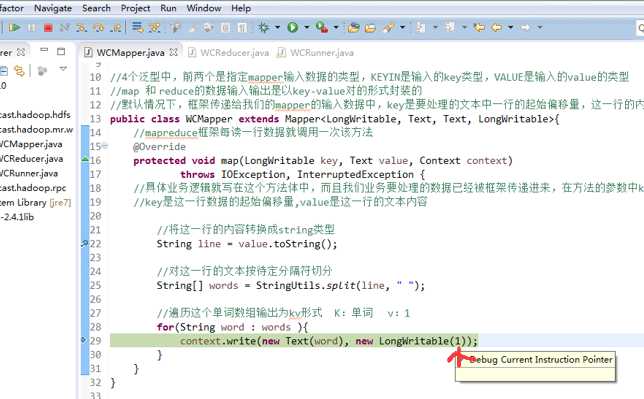Open the Window menu
This screenshot has height=399, width=644.
(204, 8)
